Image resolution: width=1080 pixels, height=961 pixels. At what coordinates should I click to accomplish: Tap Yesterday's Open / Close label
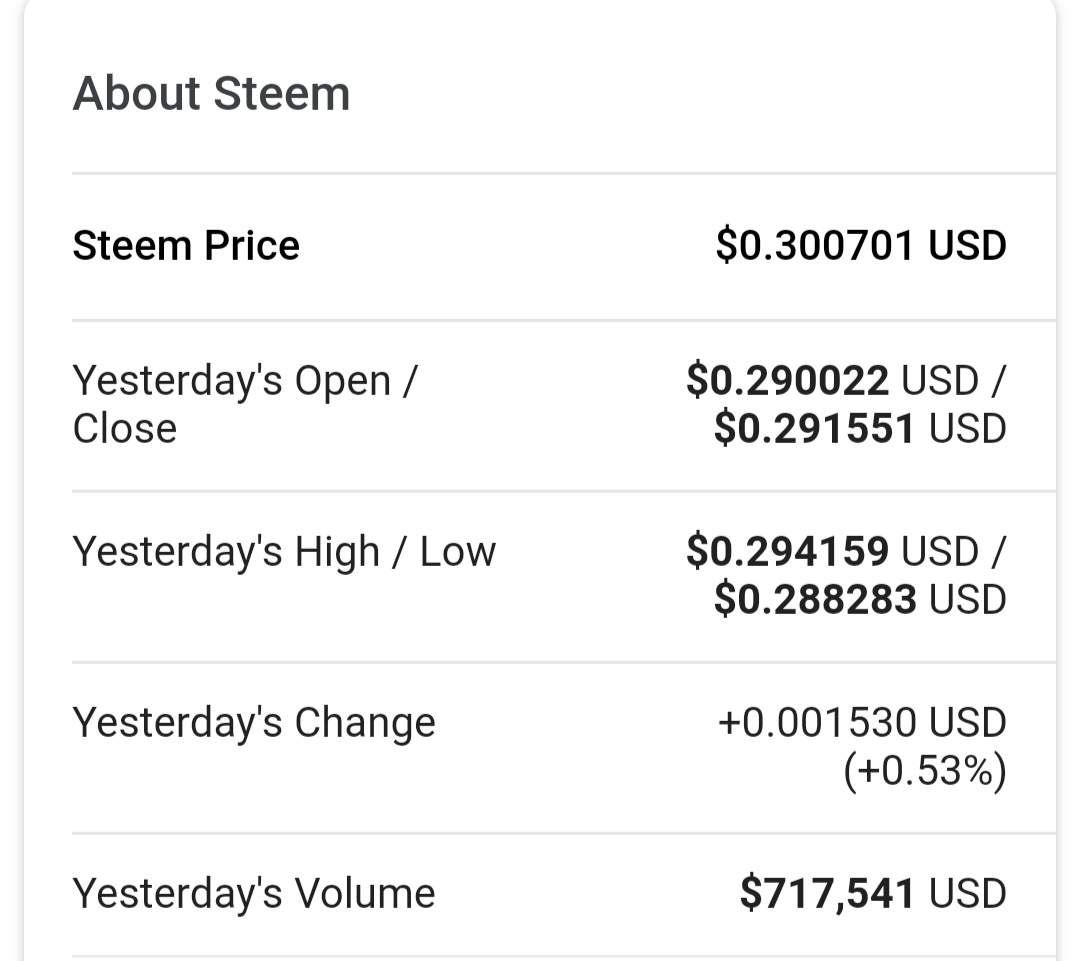pos(245,404)
